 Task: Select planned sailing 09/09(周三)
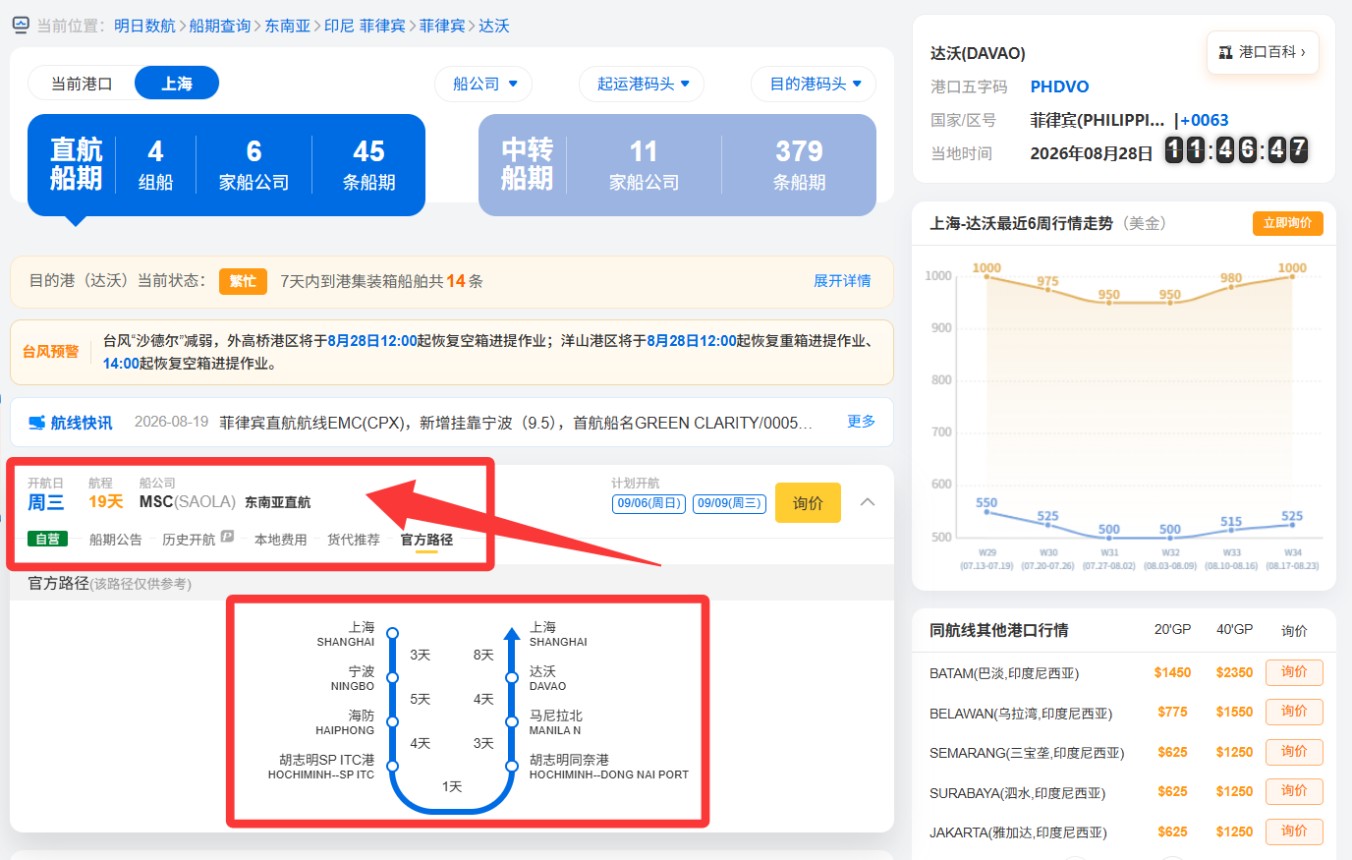pos(730,504)
